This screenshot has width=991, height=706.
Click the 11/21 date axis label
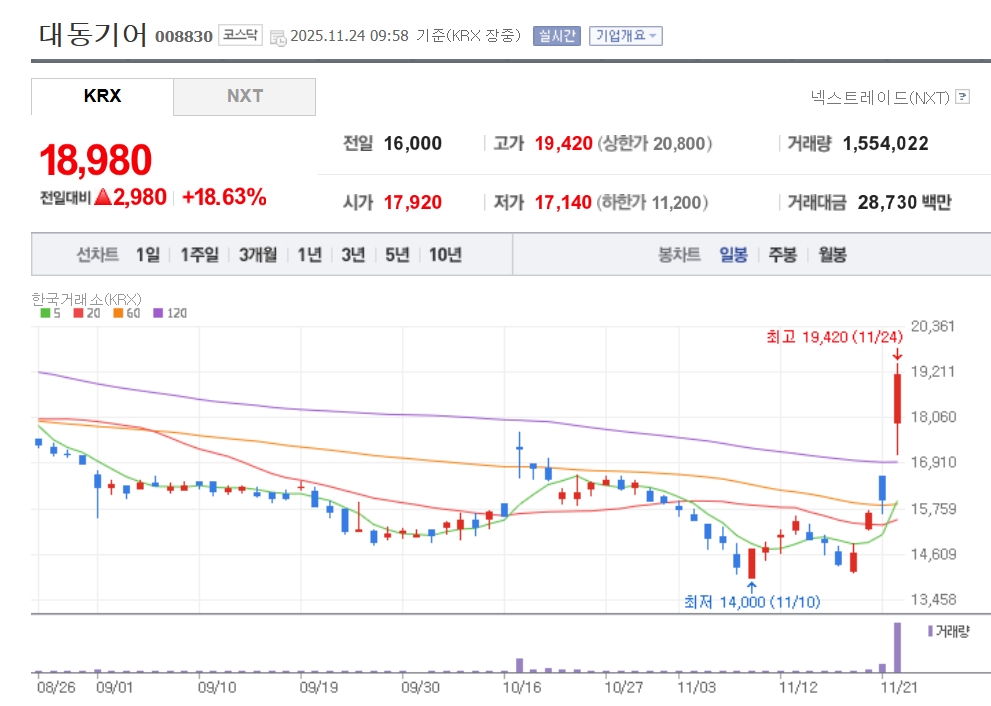click(x=899, y=688)
